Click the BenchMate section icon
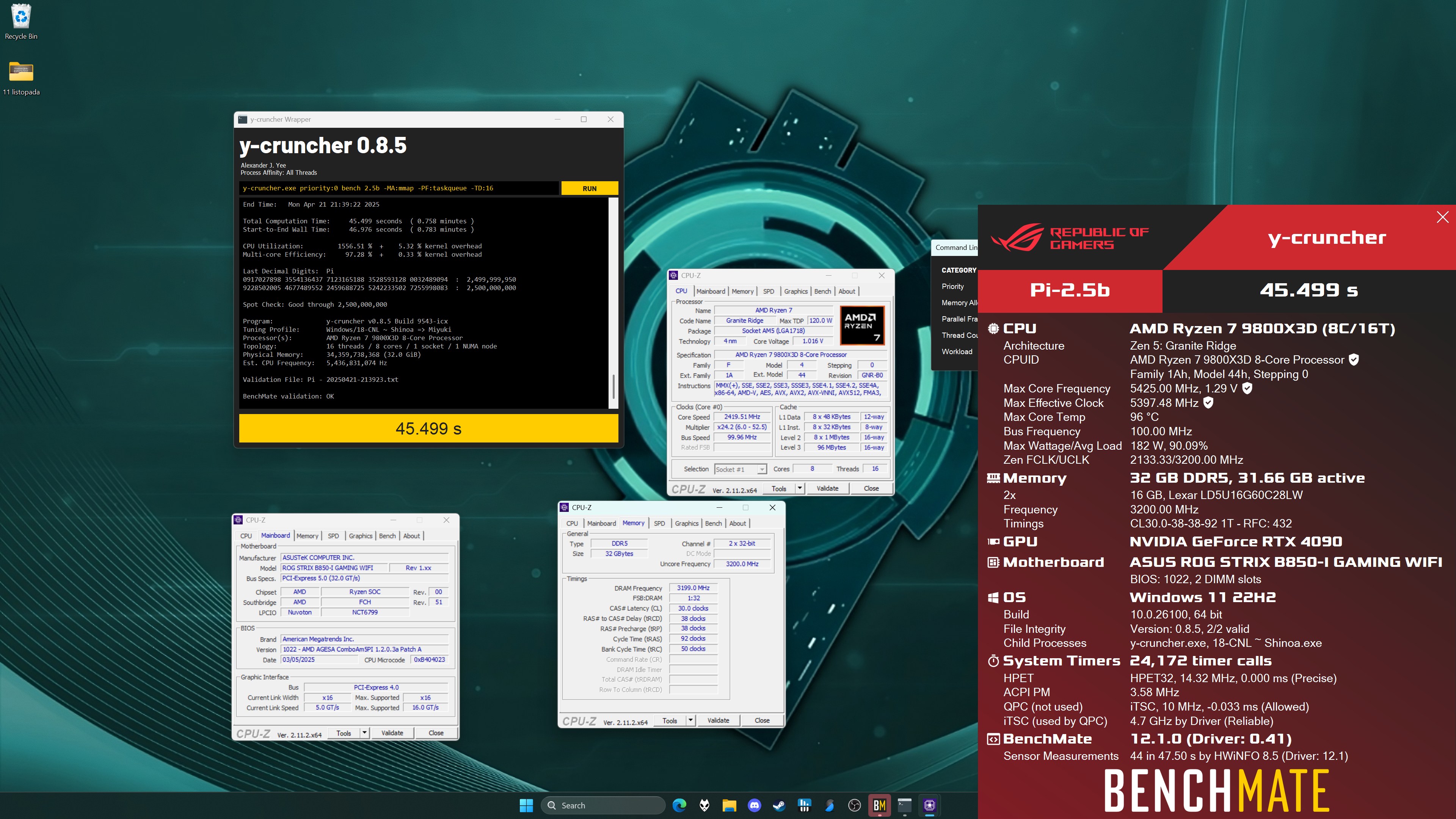The height and width of the screenshot is (819, 1456). click(993, 739)
